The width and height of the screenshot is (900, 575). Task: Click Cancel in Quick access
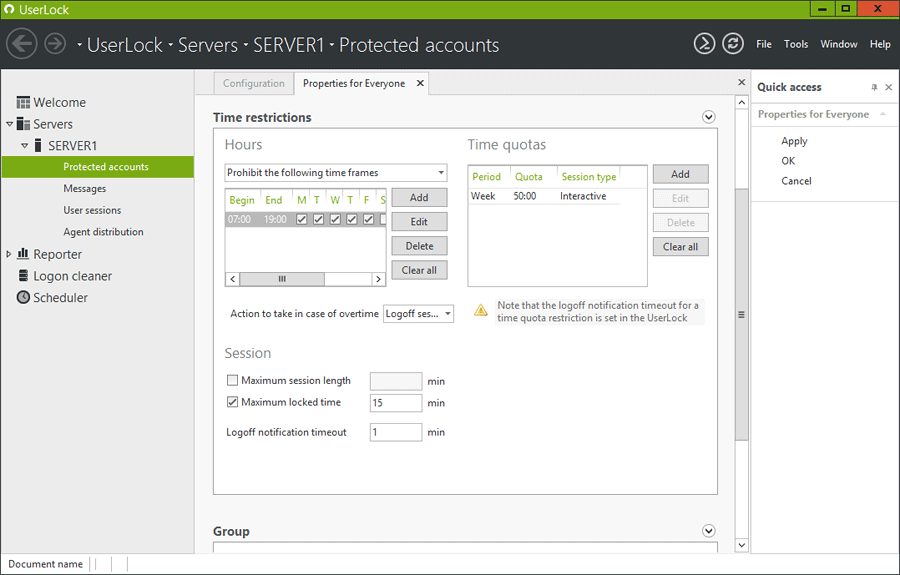coord(796,181)
